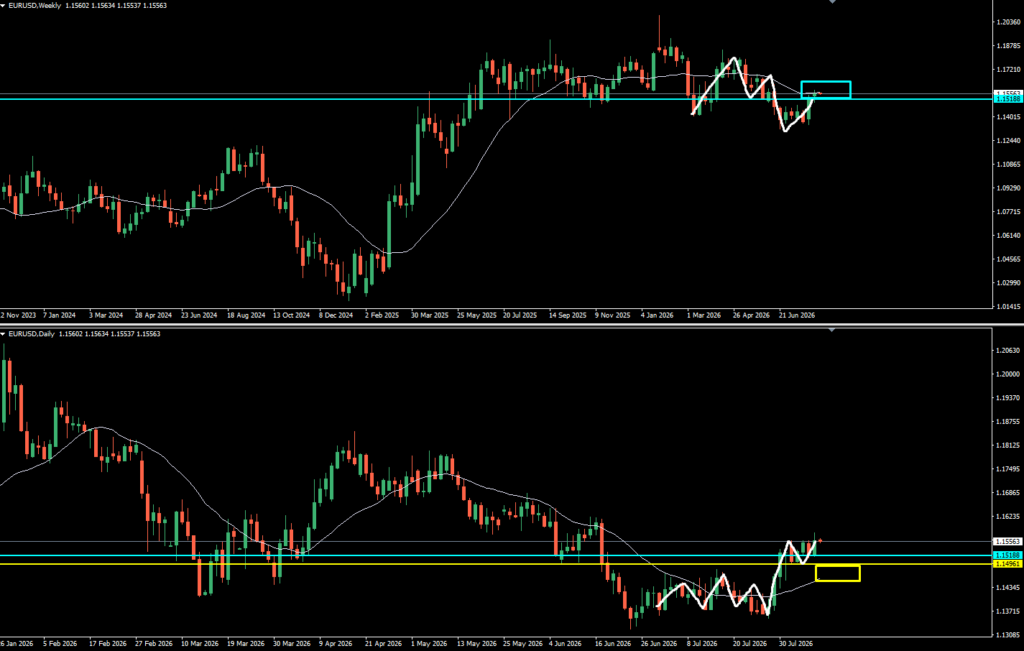Click the 7 Jan 2024 date label
Viewport: 1024px width, 651px height.
point(59,315)
